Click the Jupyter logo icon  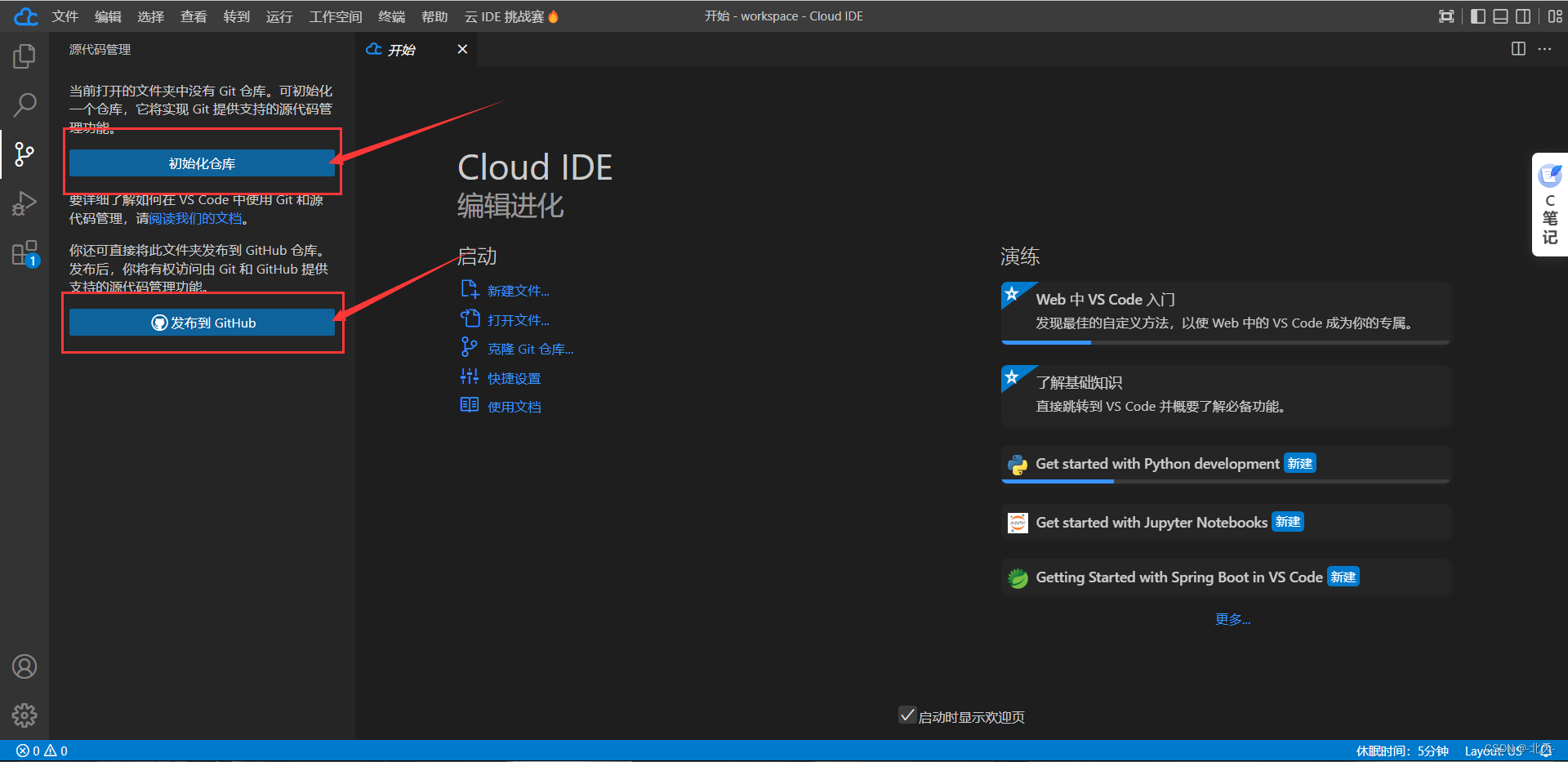1018,523
